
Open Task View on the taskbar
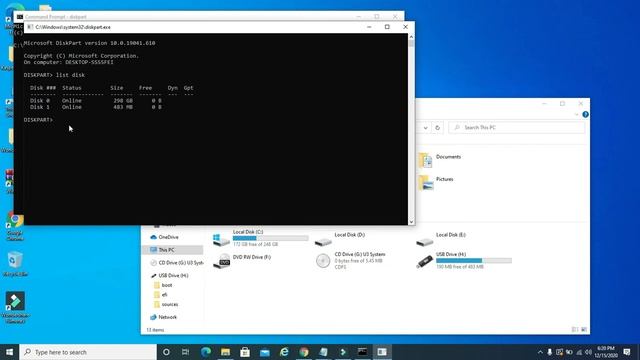[185, 352]
